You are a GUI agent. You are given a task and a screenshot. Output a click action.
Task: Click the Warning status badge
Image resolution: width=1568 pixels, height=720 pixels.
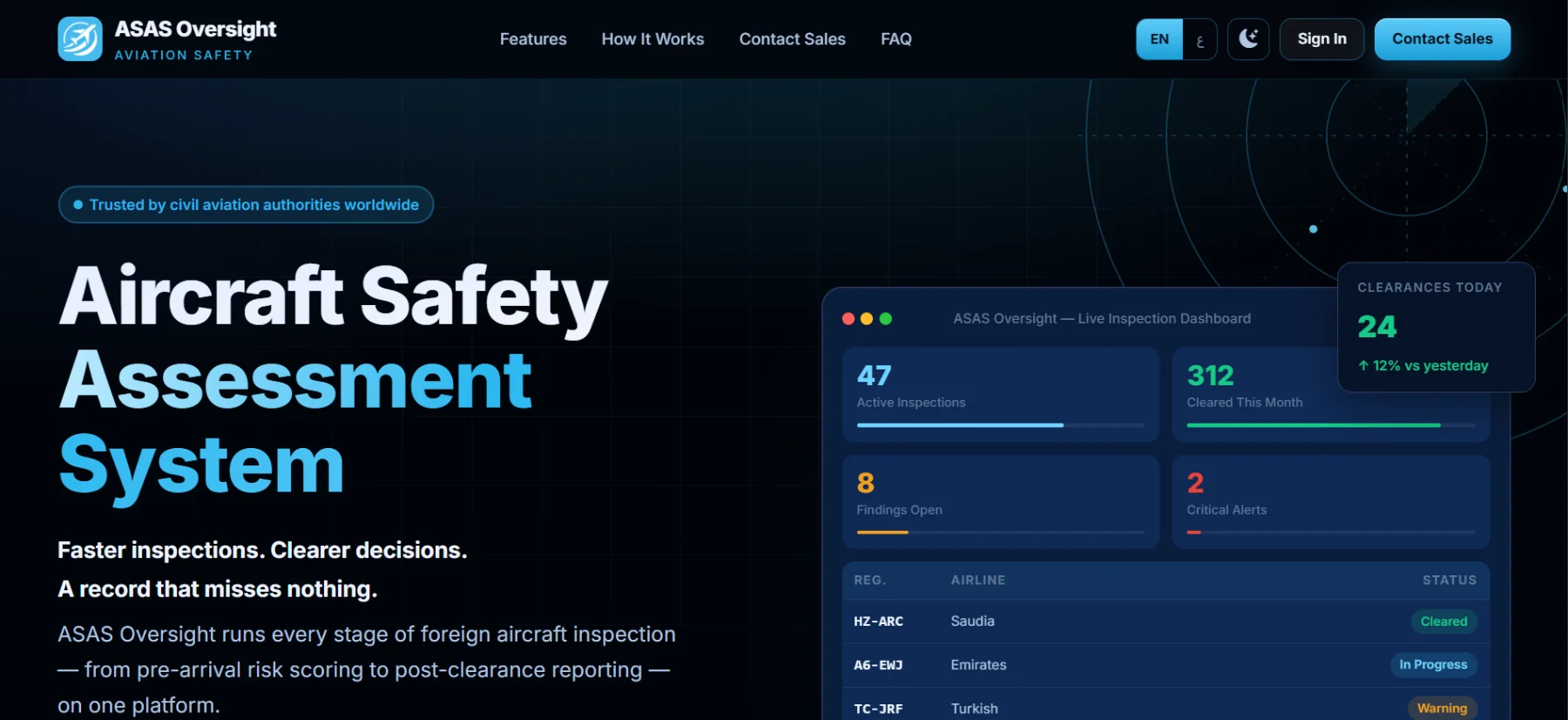1442,709
